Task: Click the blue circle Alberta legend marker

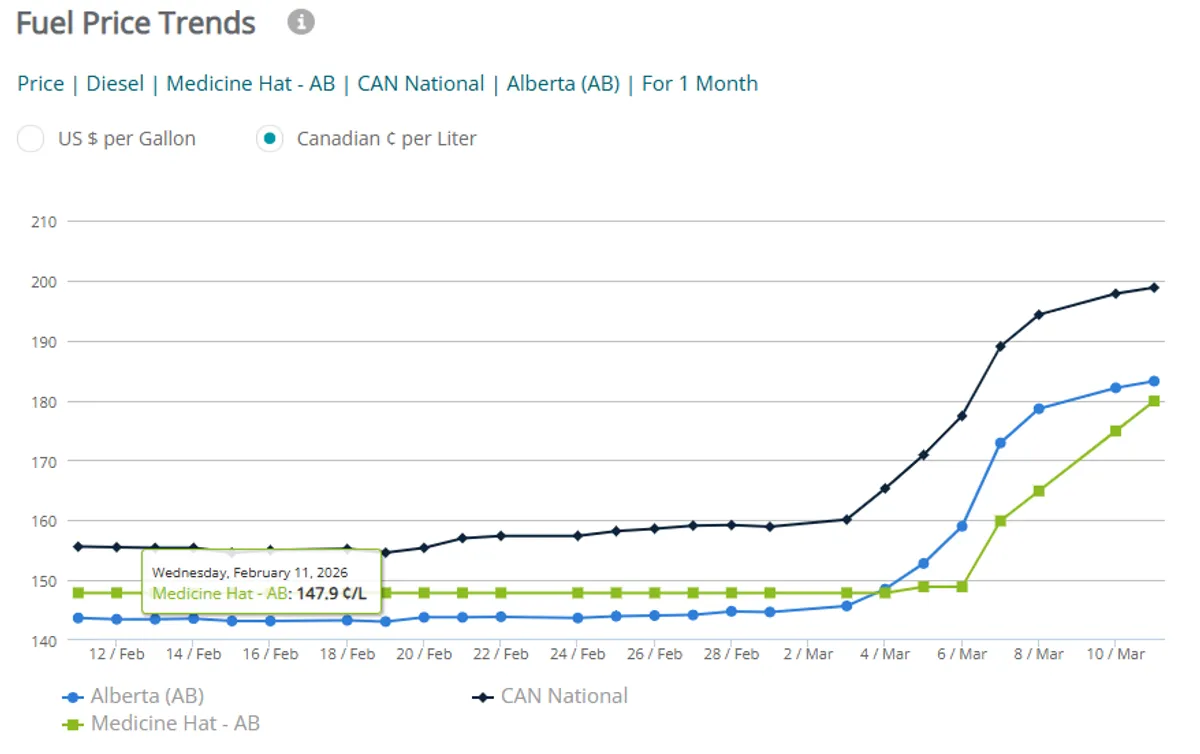Action: click(x=72, y=697)
